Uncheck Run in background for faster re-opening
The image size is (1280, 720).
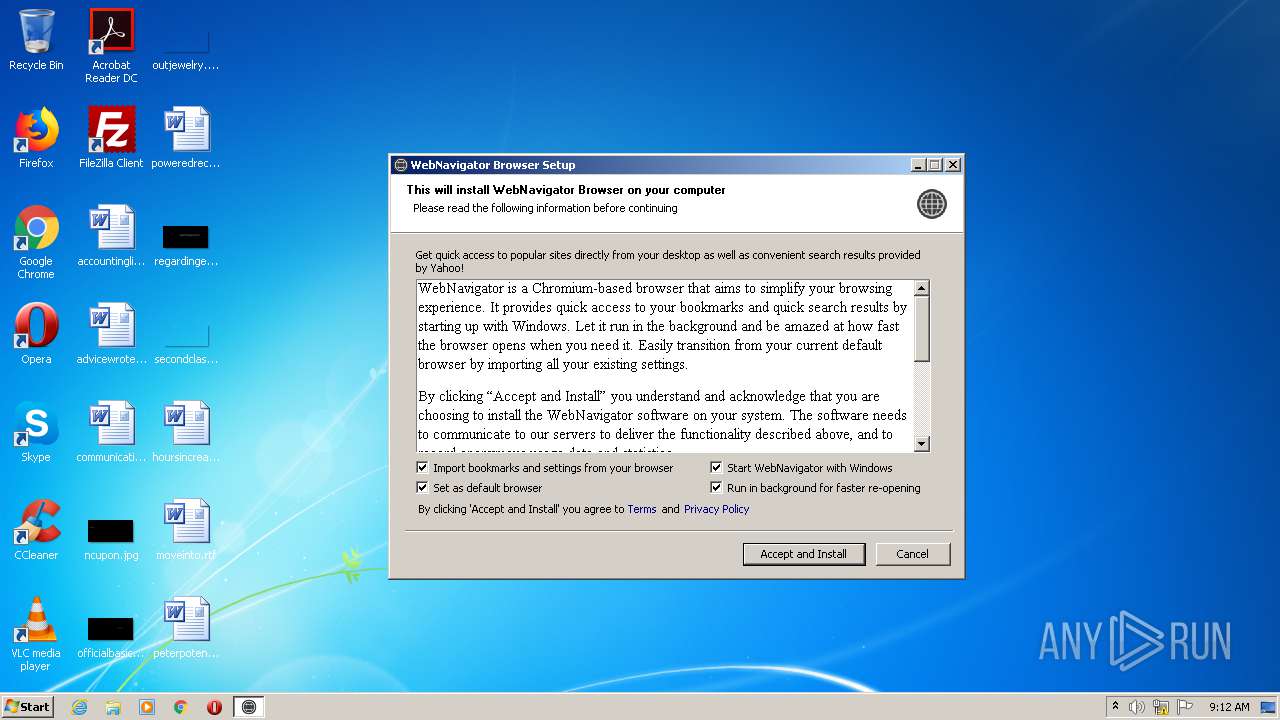pos(716,488)
